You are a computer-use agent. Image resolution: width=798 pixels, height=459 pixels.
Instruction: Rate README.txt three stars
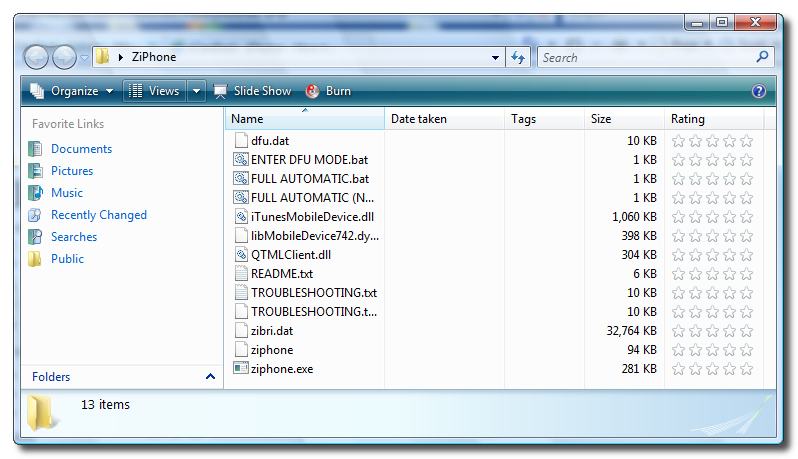coord(712,274)
